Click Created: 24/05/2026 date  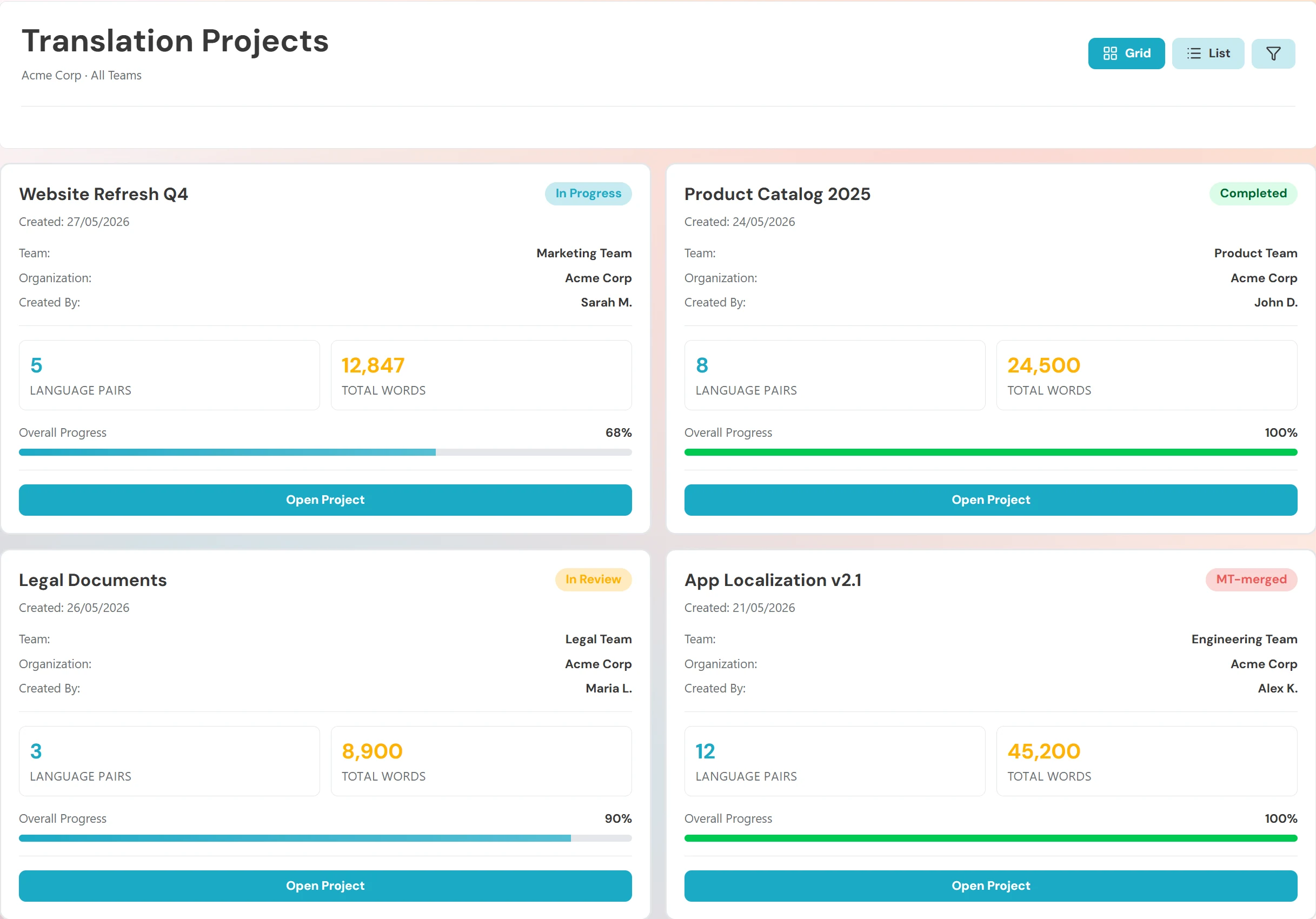click(740, 222)
